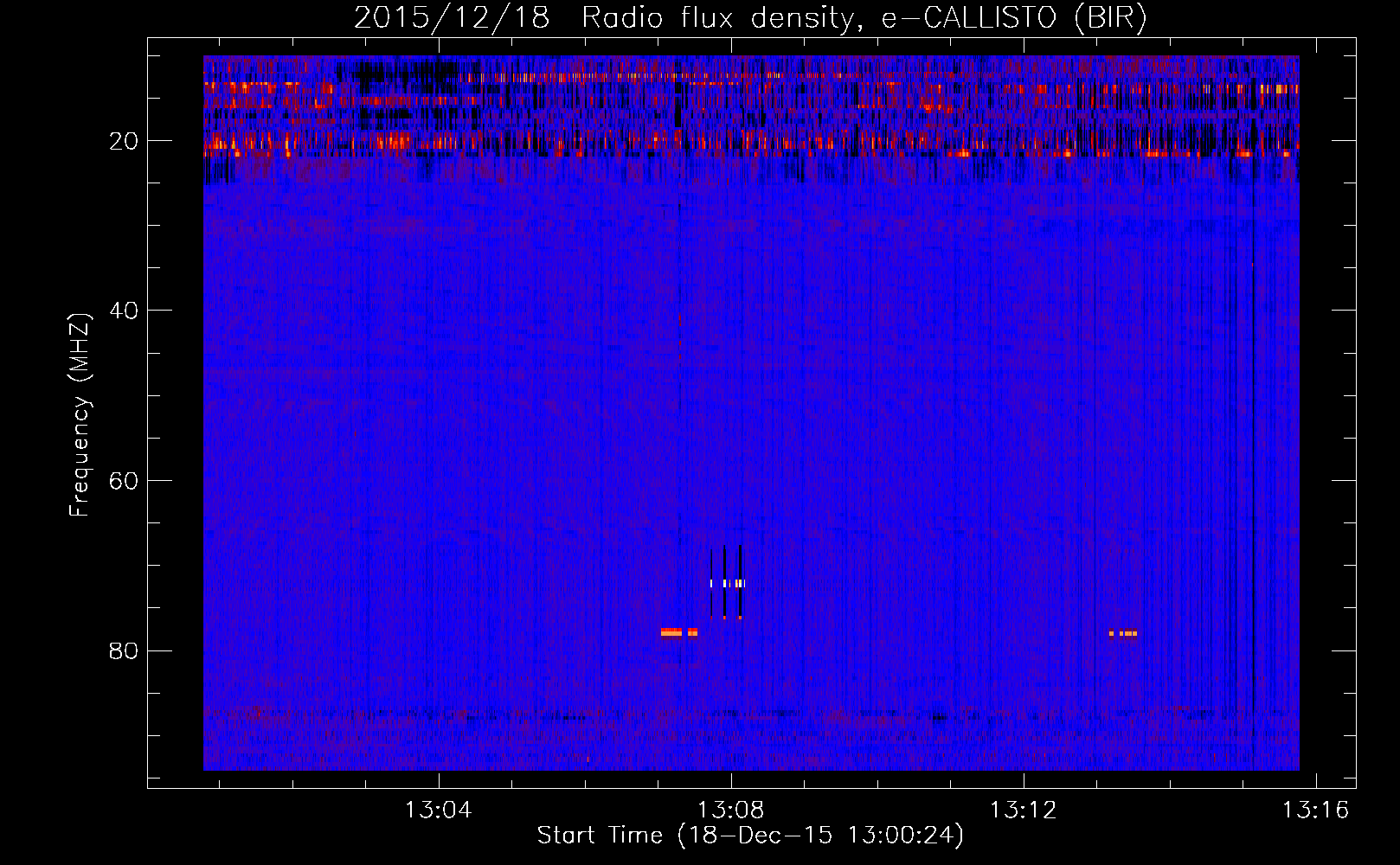Click the 'Start Time (18-Dec-15 13:00:24)' axis label
This screenshot has height=865, width=1400.
coord(750,836)
